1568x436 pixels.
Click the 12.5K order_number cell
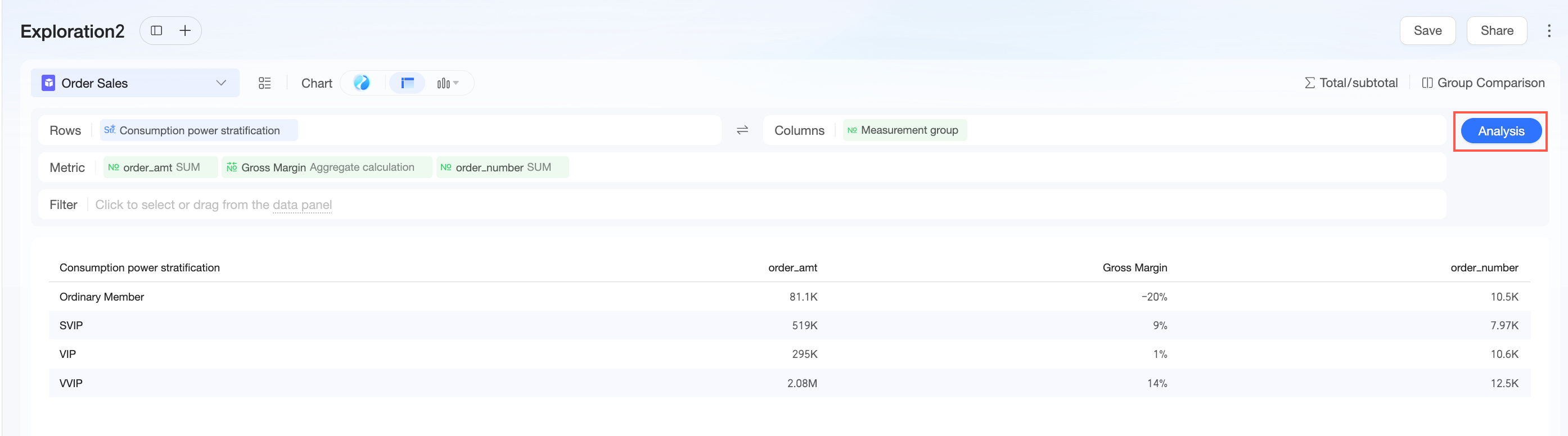click(x=1504, y=383)
